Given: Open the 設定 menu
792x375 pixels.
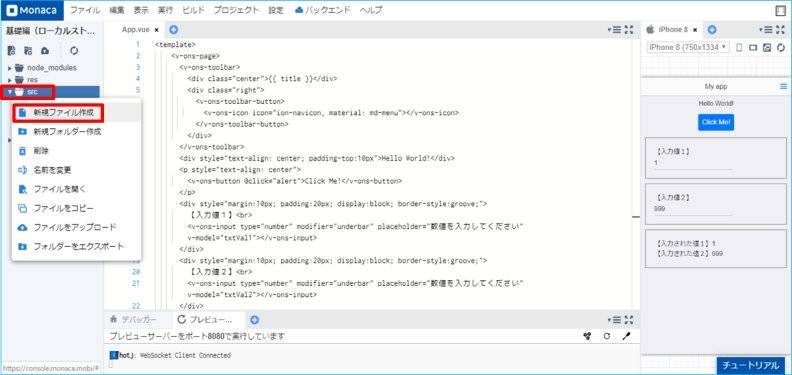Looking at the screenshot, I should pos(276,10).
